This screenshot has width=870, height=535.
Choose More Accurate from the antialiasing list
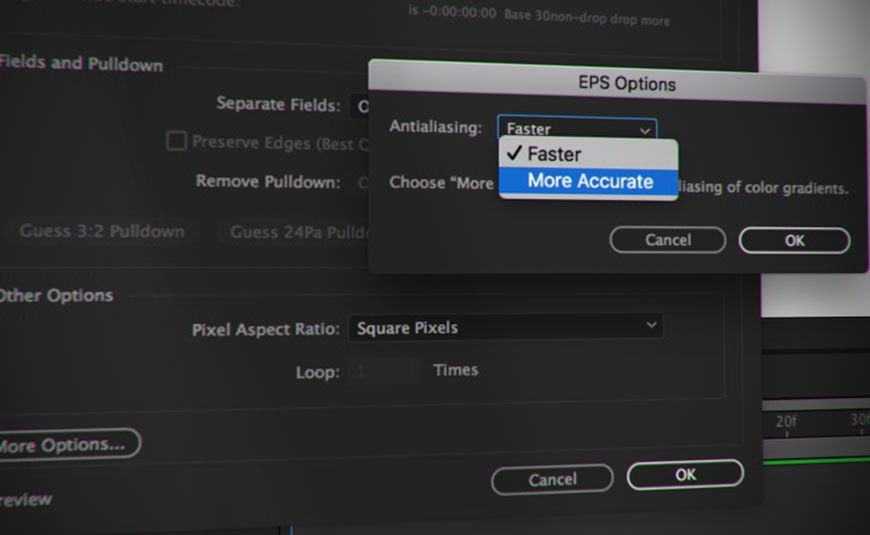click(589, 181)
